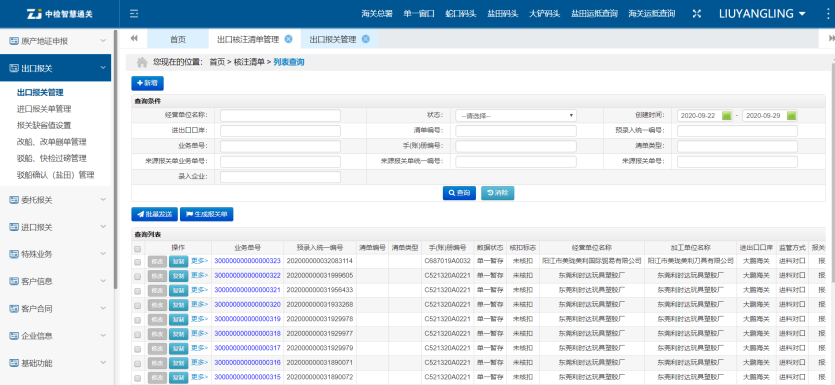Open 进口报关单管理 in the sidebar
Screen dimensions: 835x385
[x=44, y=109]
